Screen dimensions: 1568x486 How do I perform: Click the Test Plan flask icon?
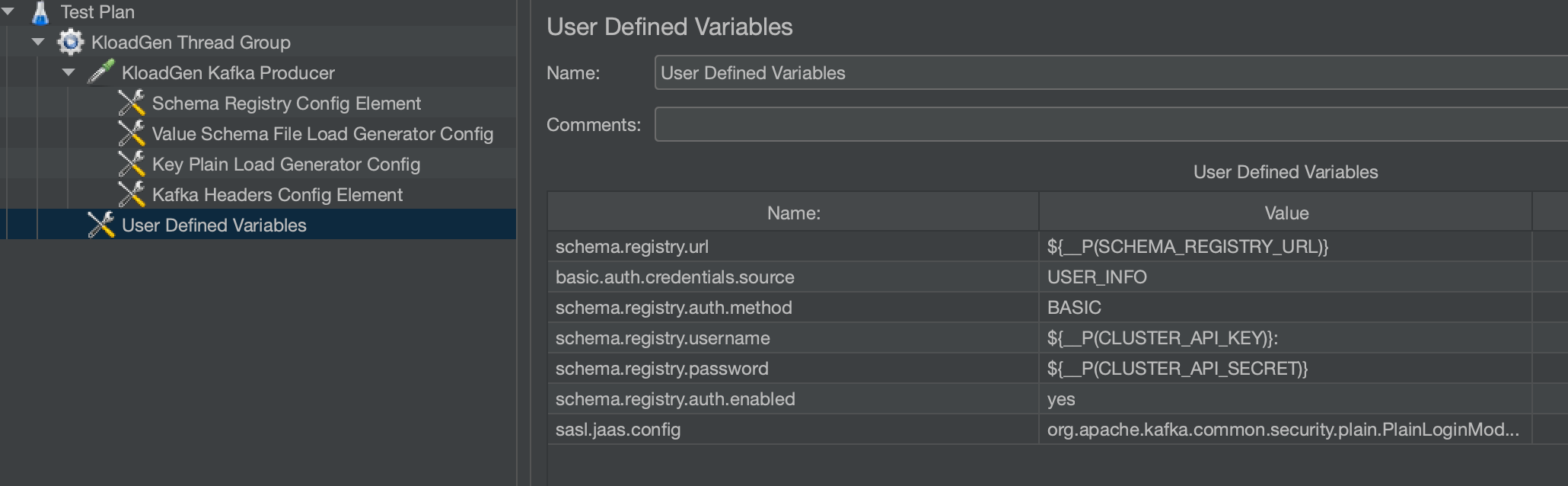coord(40,12)
